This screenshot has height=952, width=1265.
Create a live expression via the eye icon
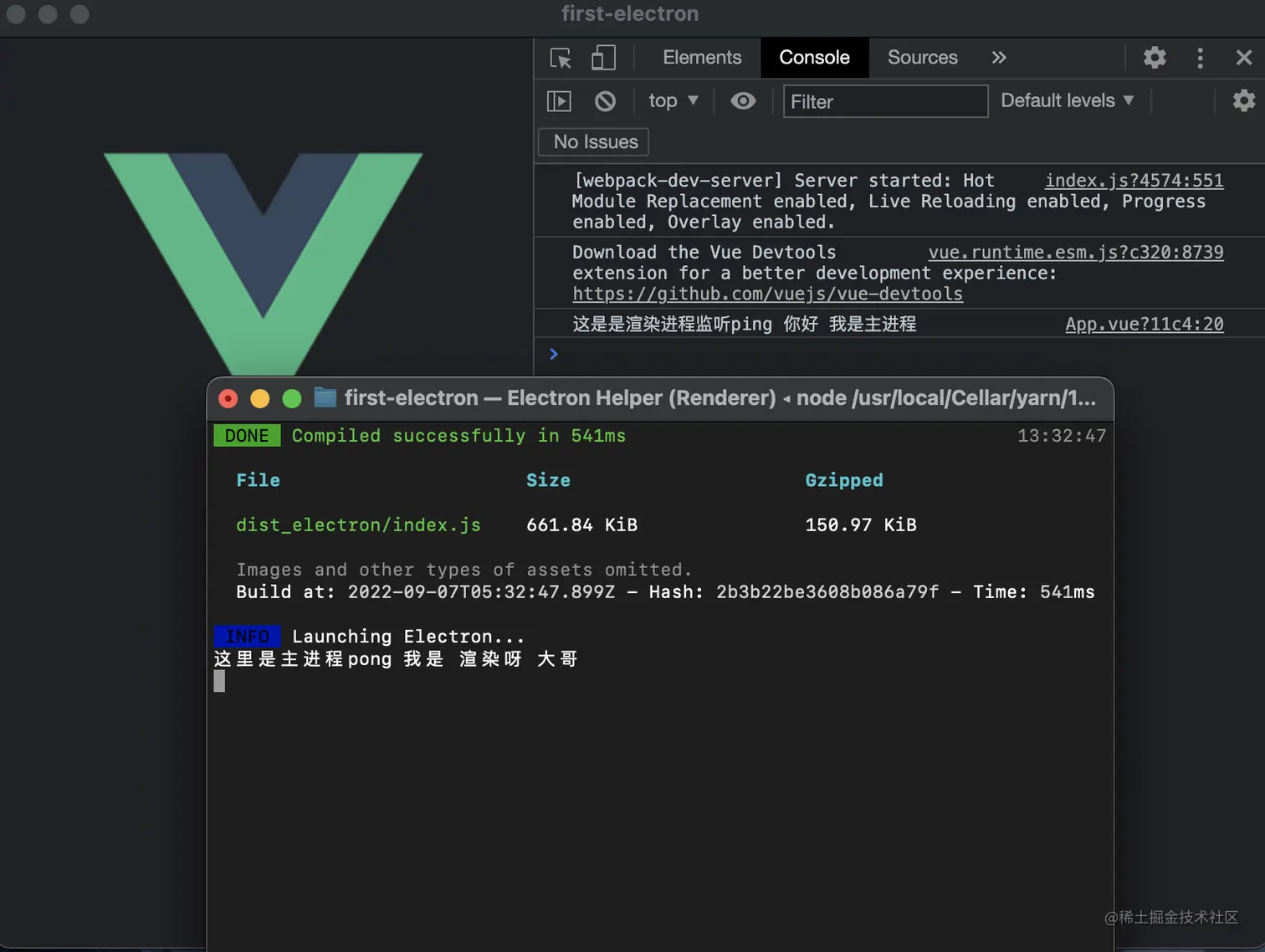tap(742, 100)
